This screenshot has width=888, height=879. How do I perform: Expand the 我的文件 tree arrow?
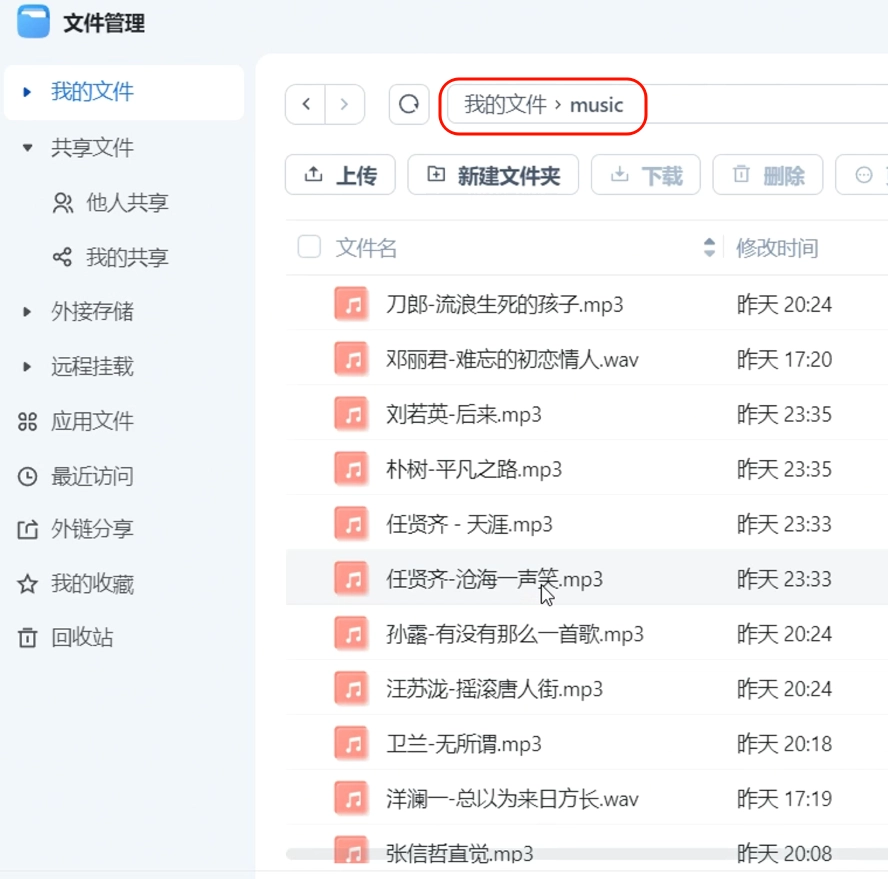27,92
